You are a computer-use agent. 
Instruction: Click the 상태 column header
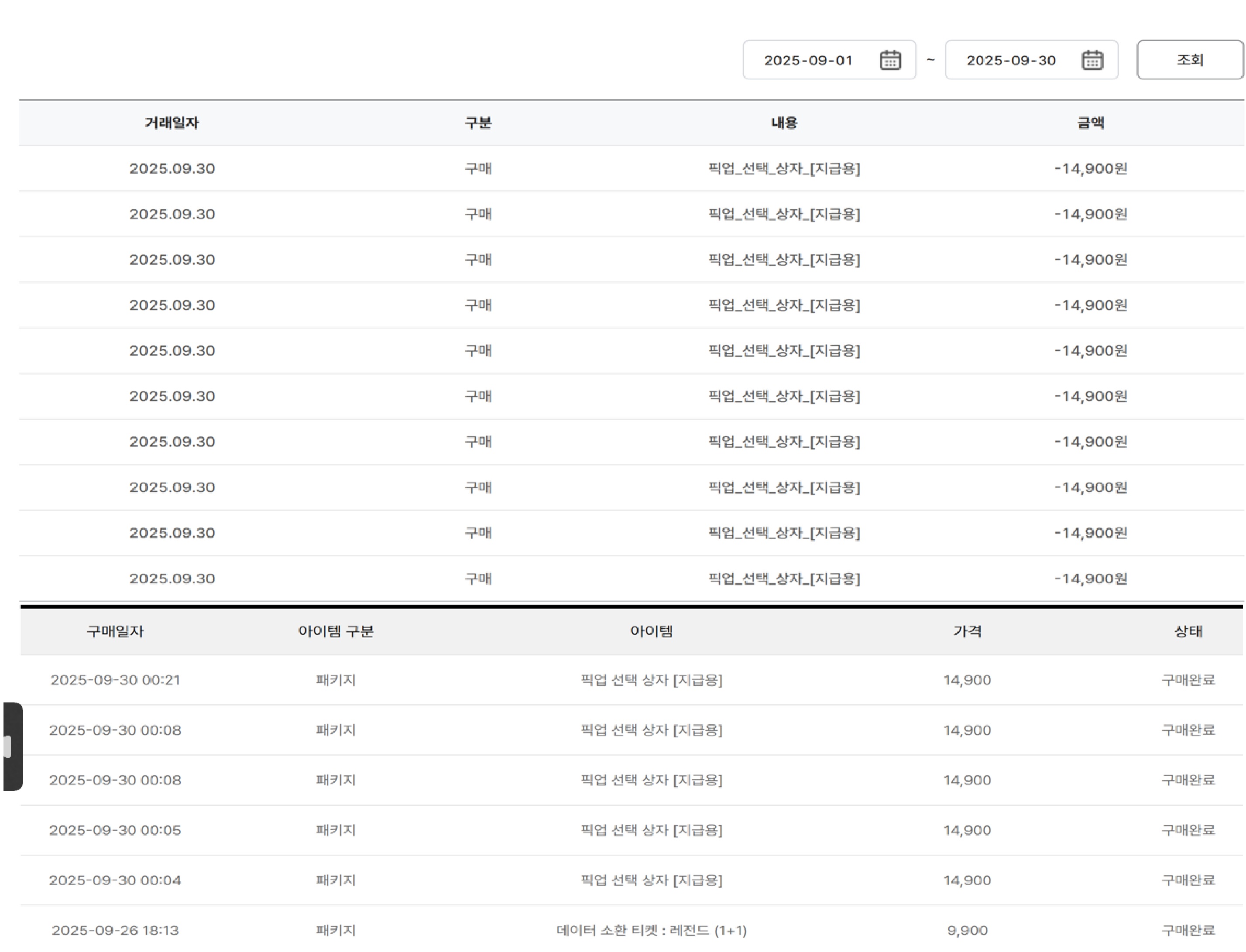tap(1188, 631)
